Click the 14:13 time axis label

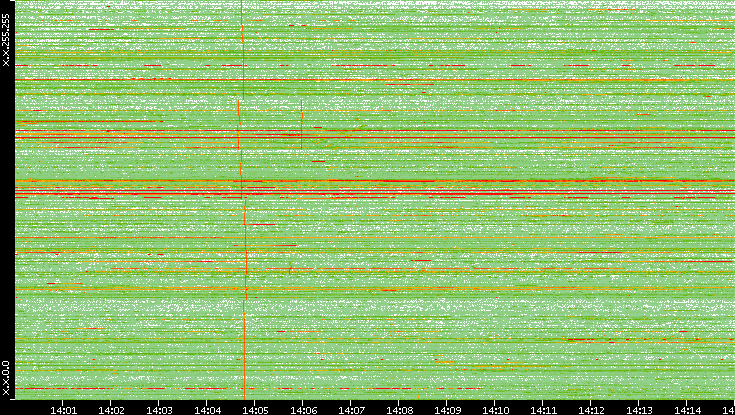click(639, 410)
